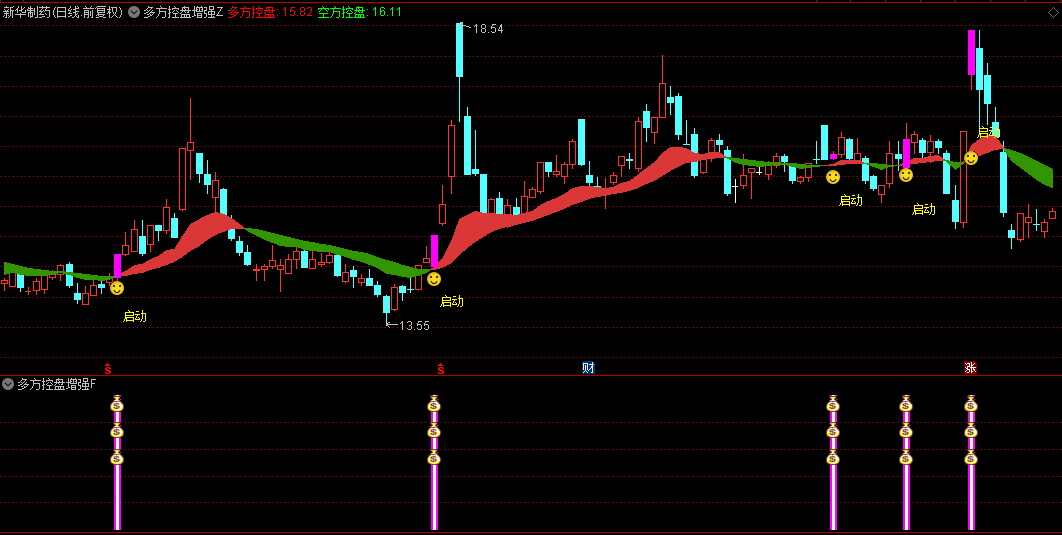Click the 空方控盘: 16.11 value
The height and width of the screenshot is (535, 1062).
click(360, 12)
